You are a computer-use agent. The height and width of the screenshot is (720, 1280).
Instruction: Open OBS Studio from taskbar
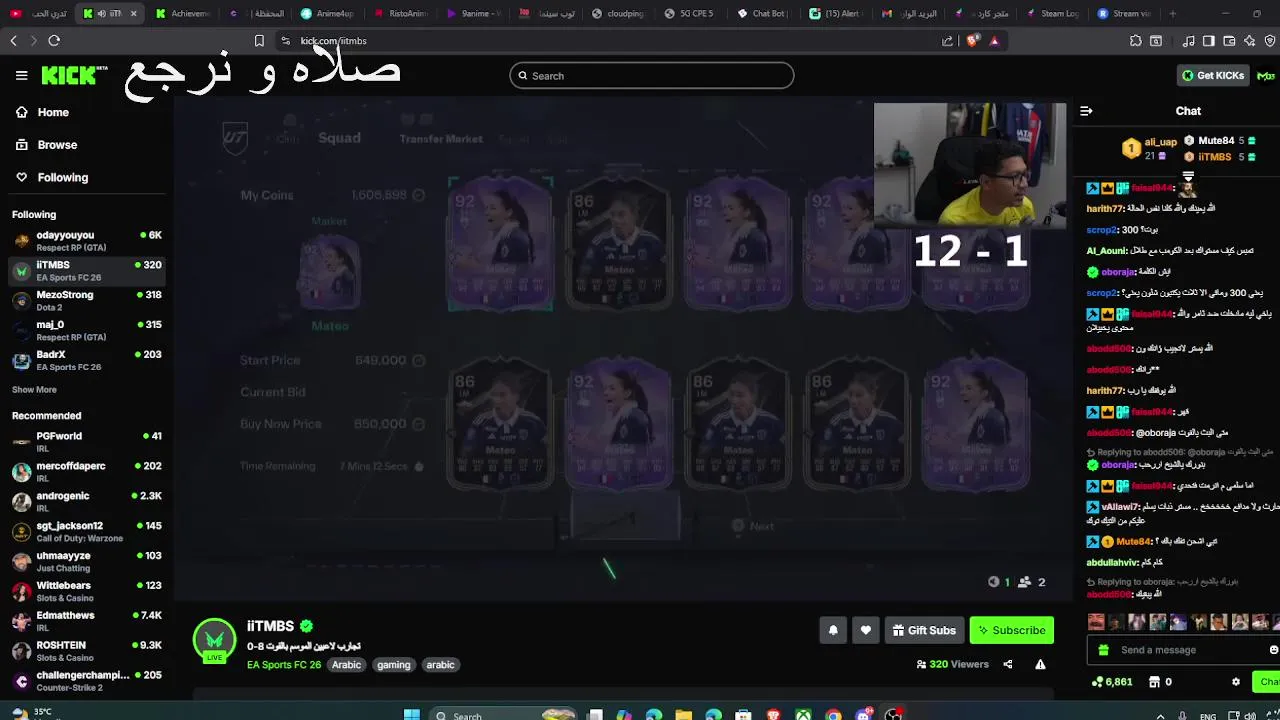[x=893, y=715]
